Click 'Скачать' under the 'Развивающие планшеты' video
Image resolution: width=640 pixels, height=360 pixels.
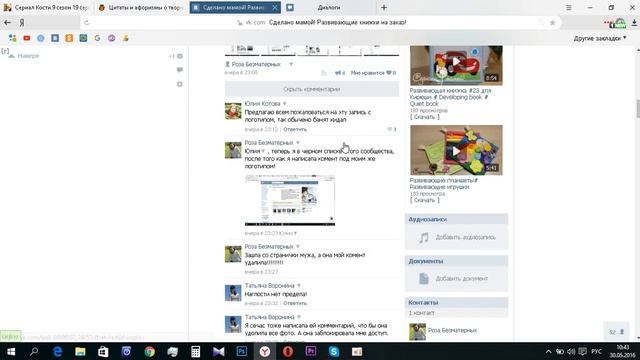(424, 200)
